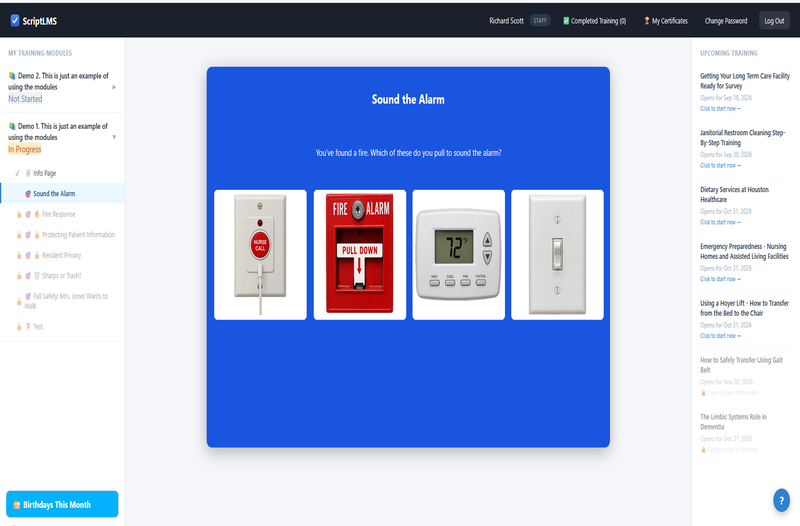Screen dimensions: 800x526
Task: Click the birthday cake icon
Action: pyautogui.click(x=16, y=505)
